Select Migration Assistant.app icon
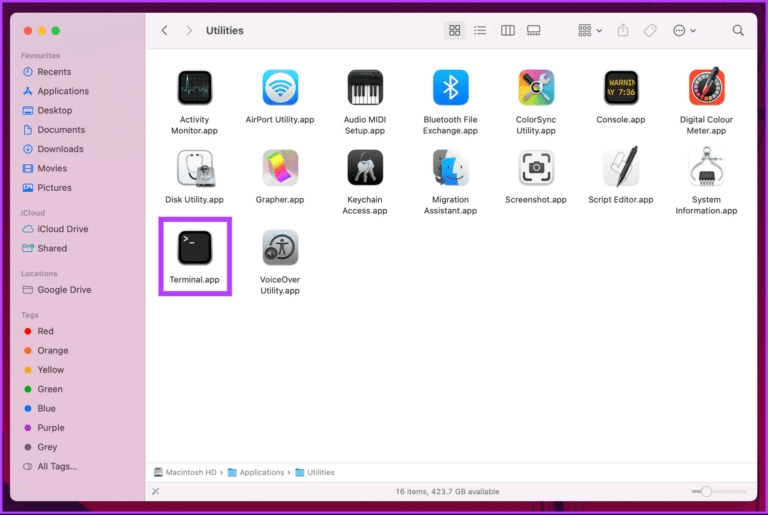Image resolution: width=768 pixels, height=515 pixels. pos(450,168)
